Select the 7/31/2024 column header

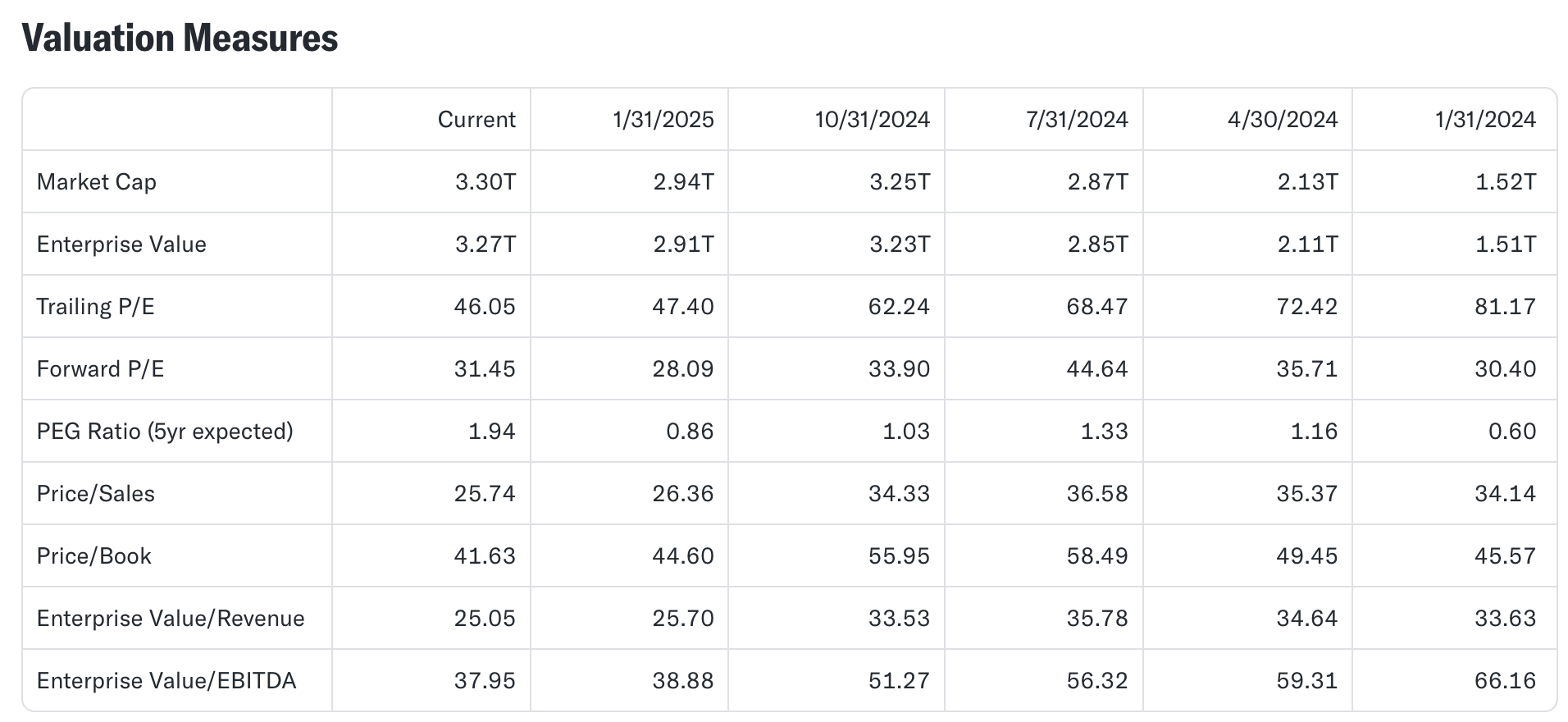[x=1077, y=120]
